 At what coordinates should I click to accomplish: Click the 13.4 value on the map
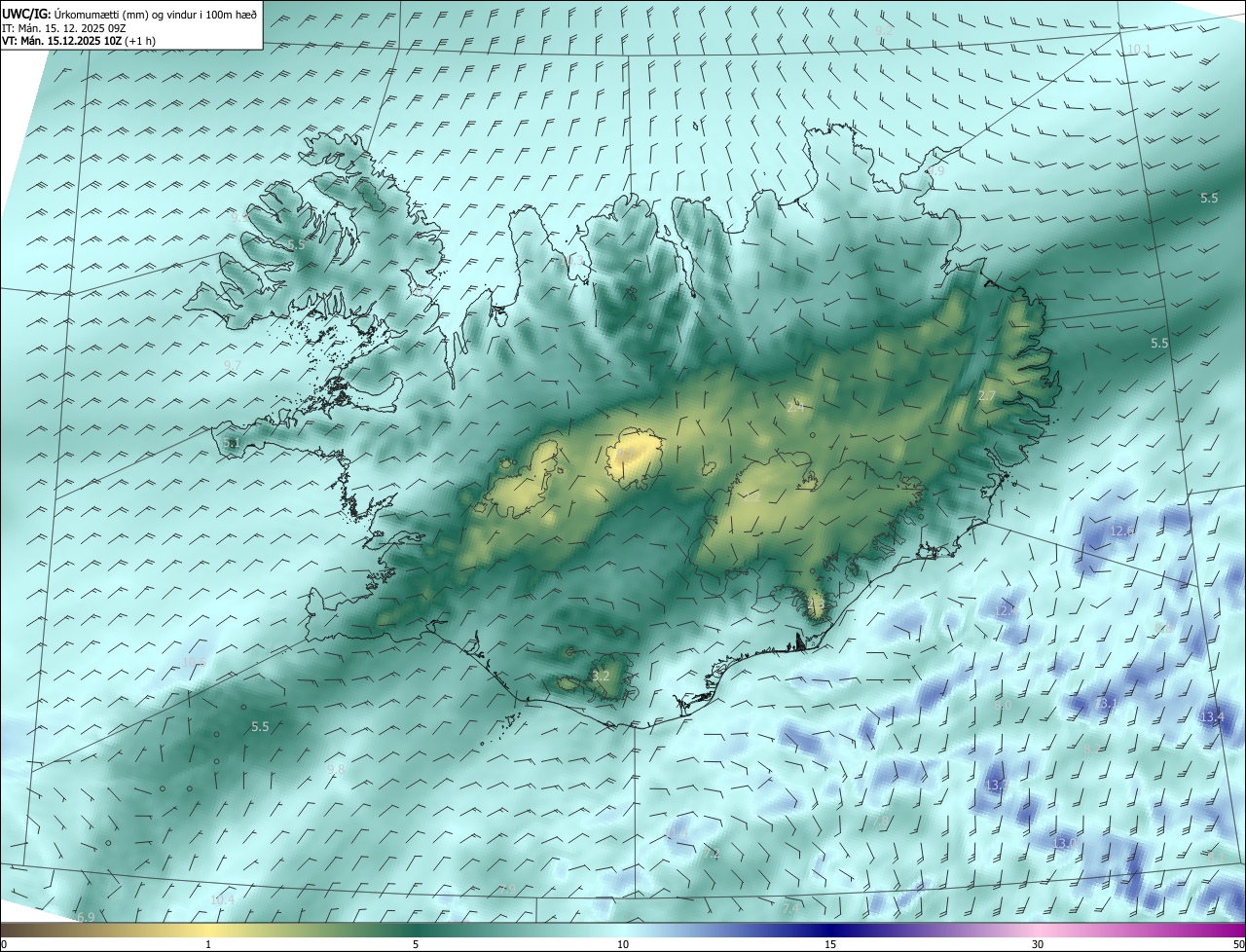[1212, 716]
